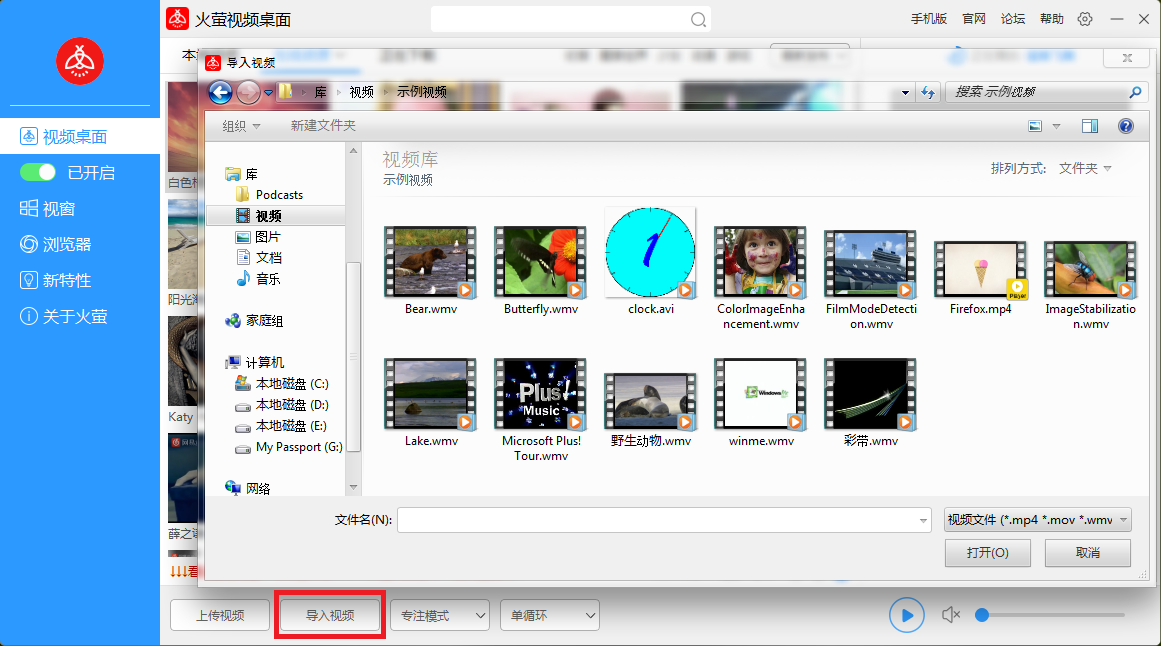Select the Bear.wmv video file
The width and height of the screenshot is (1161, 646).
tap(430, 271)
